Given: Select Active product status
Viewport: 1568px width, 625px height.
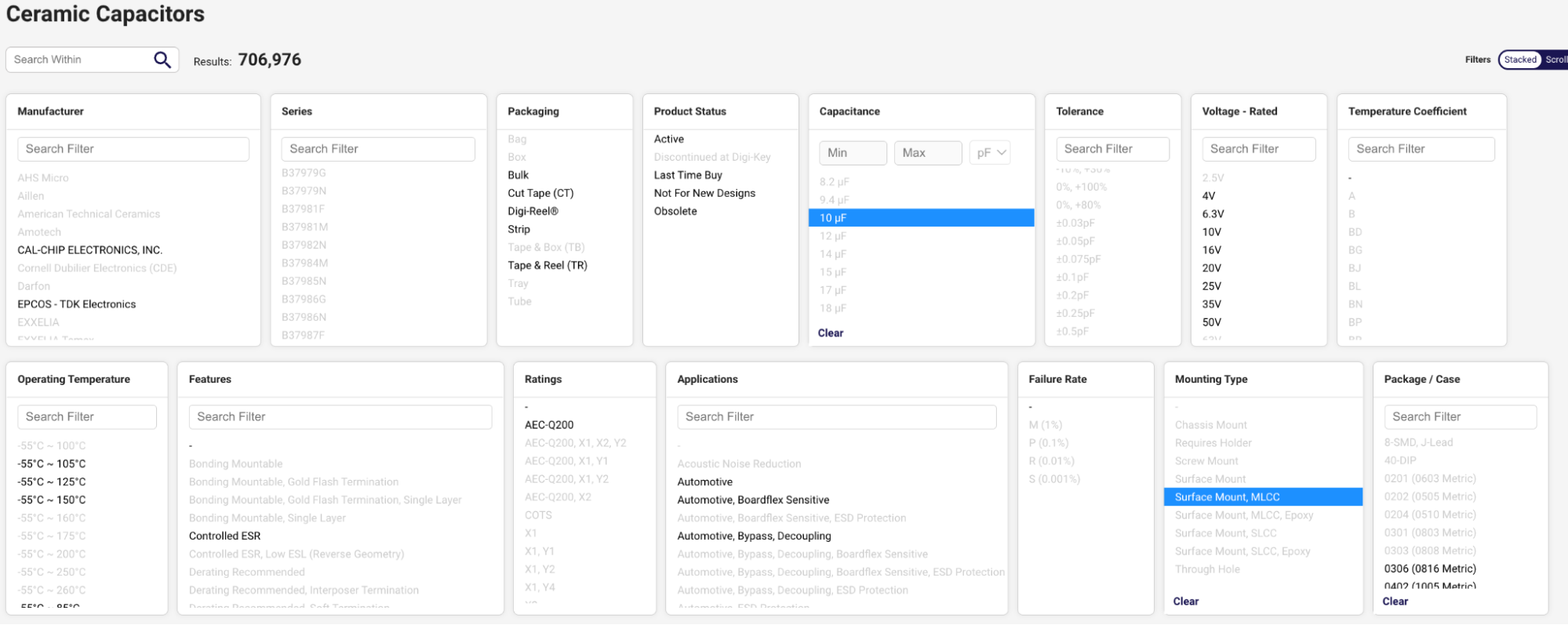Looking at the screenshot, I should [x=669, y=139].
